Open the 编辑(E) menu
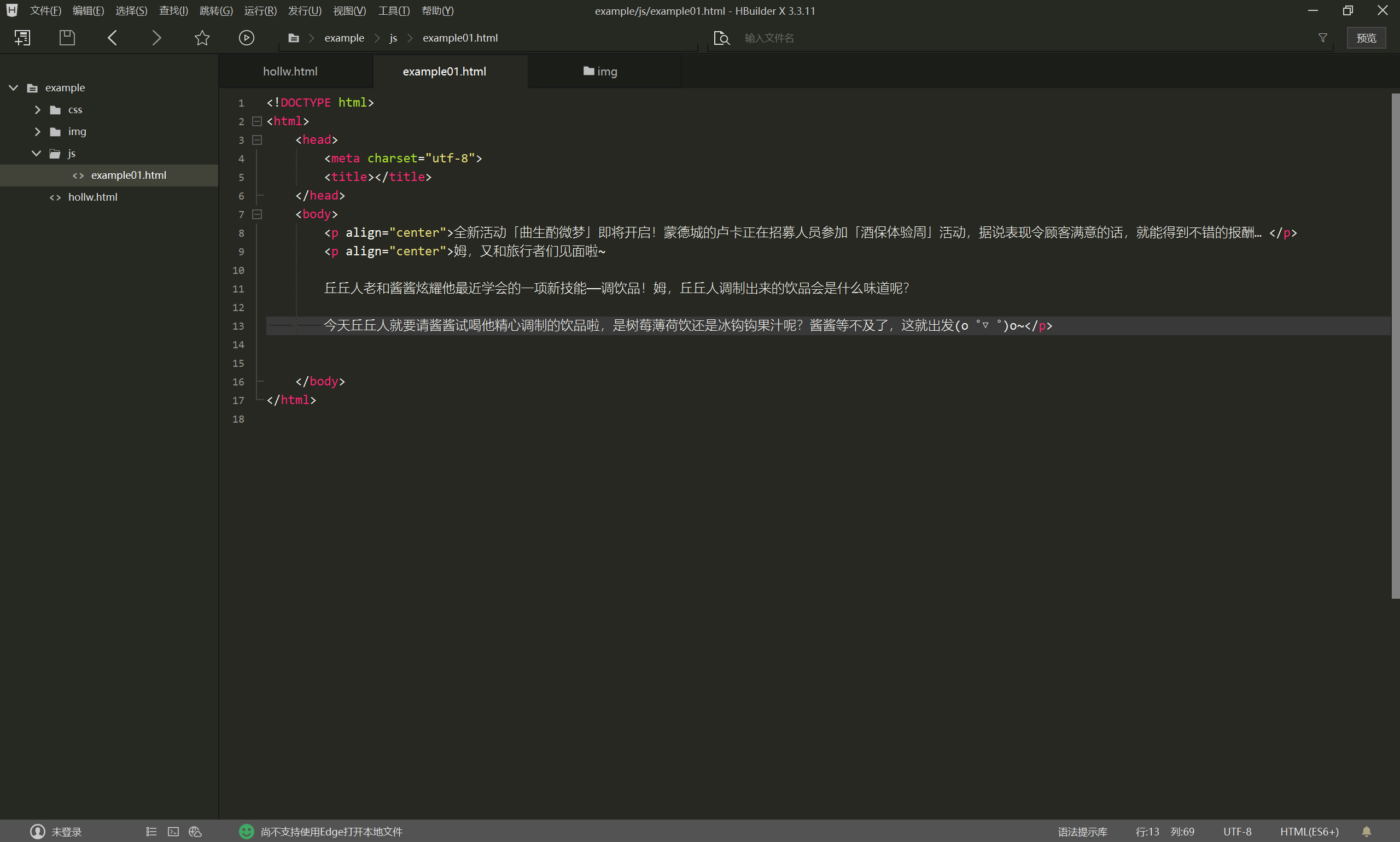Image resolution: width=1400 pixels, height=842 pixels. pos(89,11)
